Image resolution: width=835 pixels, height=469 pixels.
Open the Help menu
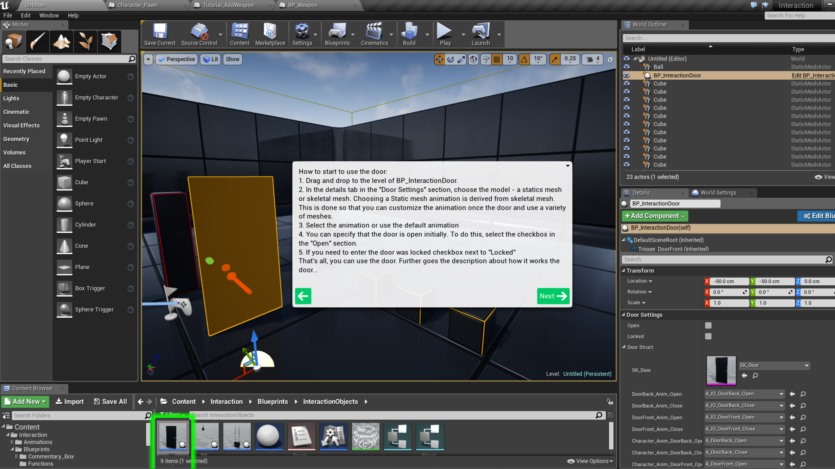click(x=73, y=15)
